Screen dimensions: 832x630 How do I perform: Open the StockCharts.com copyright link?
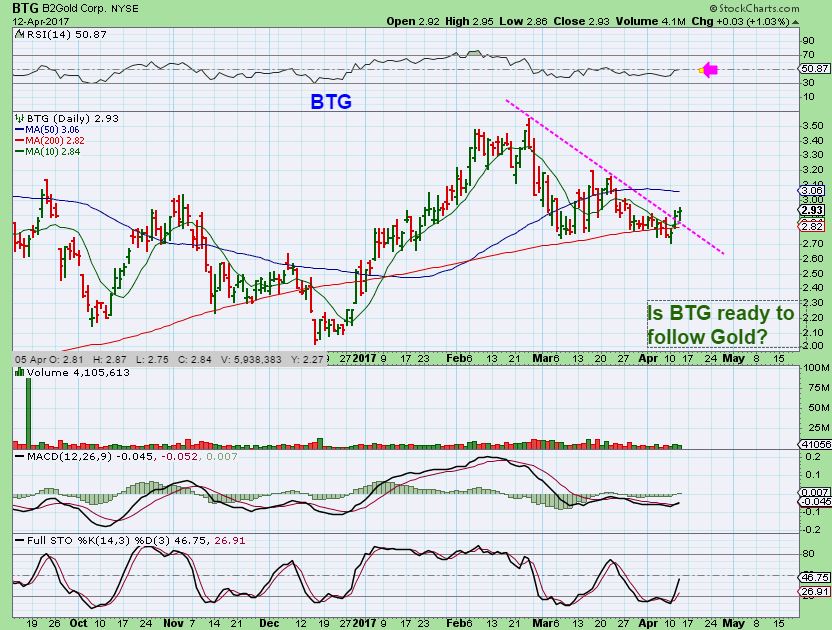[754, 8]
